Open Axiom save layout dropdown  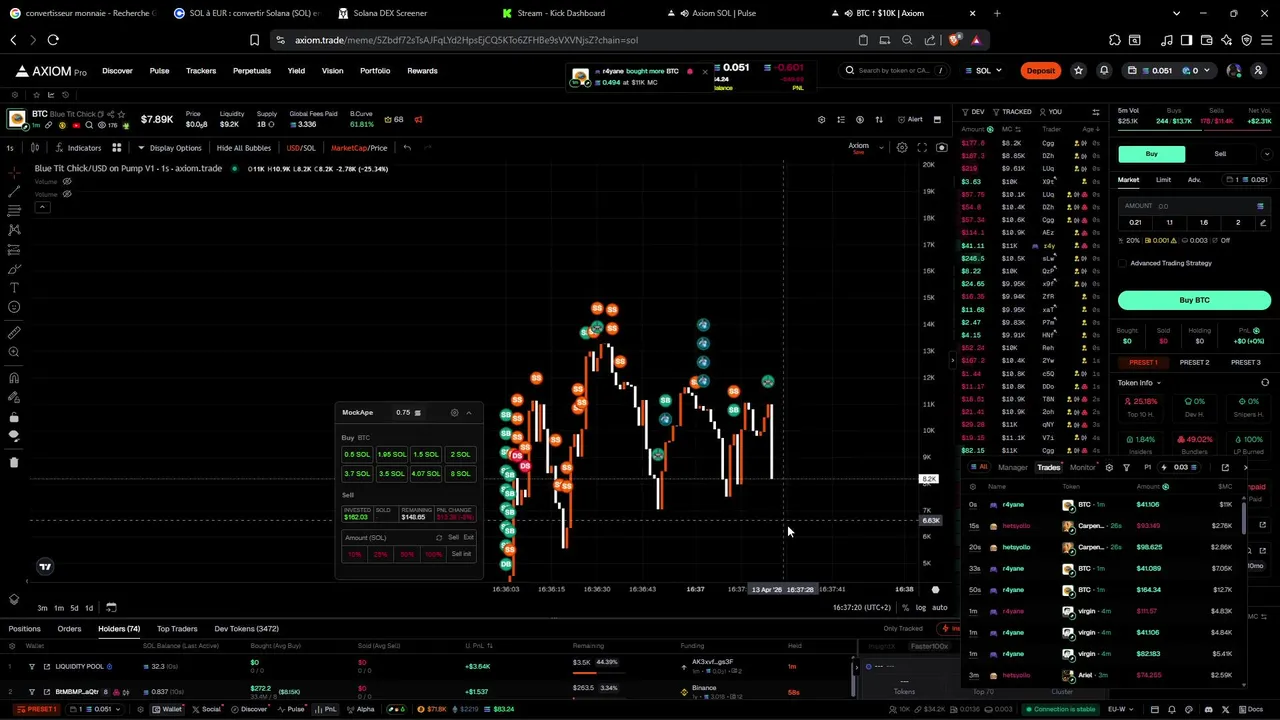pyautogui.click(x=880, y=148)
